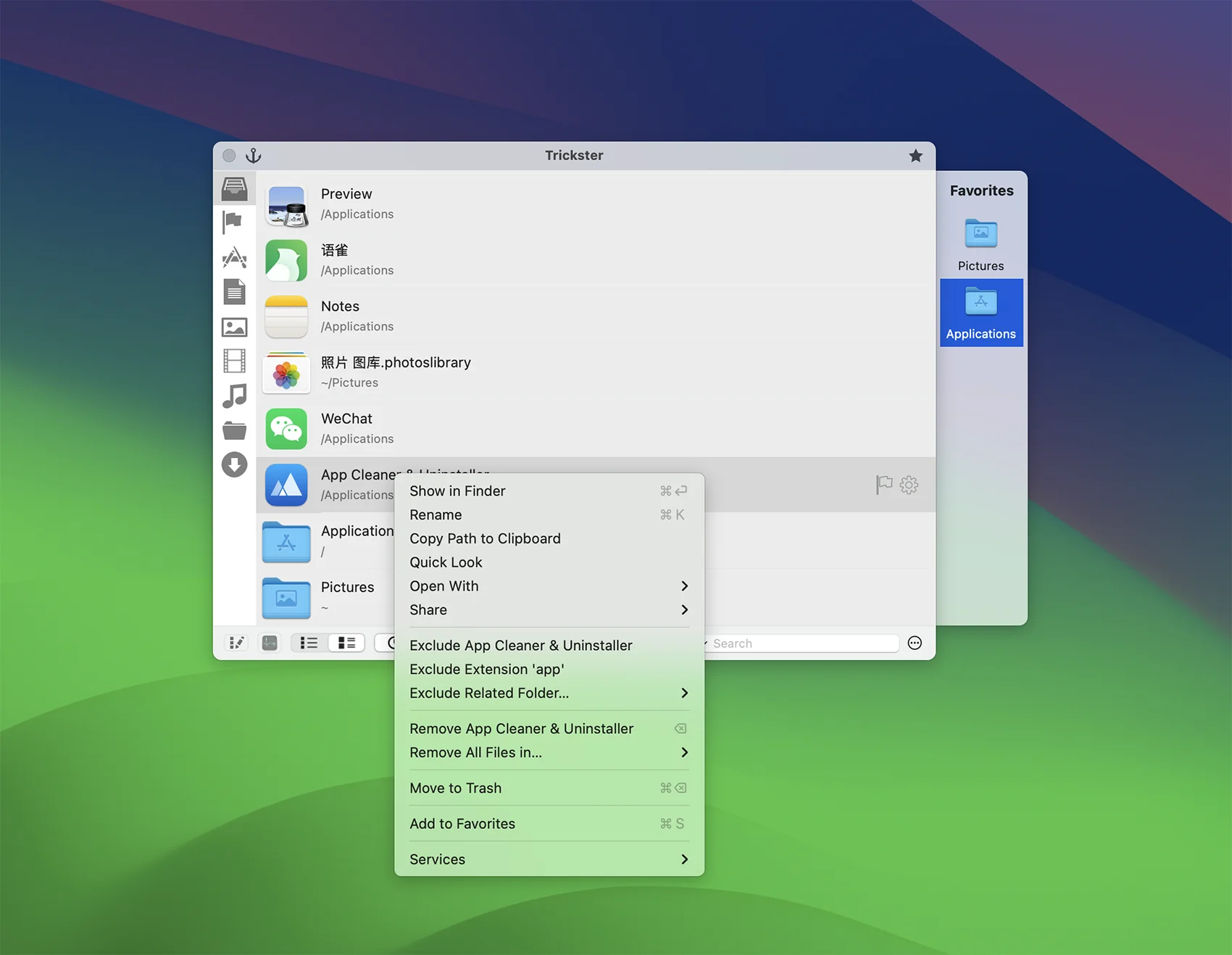Select the WeChat row in the file list
Image resolution: width=1232 pixels, height=955 pixels.
pos(596,429)
